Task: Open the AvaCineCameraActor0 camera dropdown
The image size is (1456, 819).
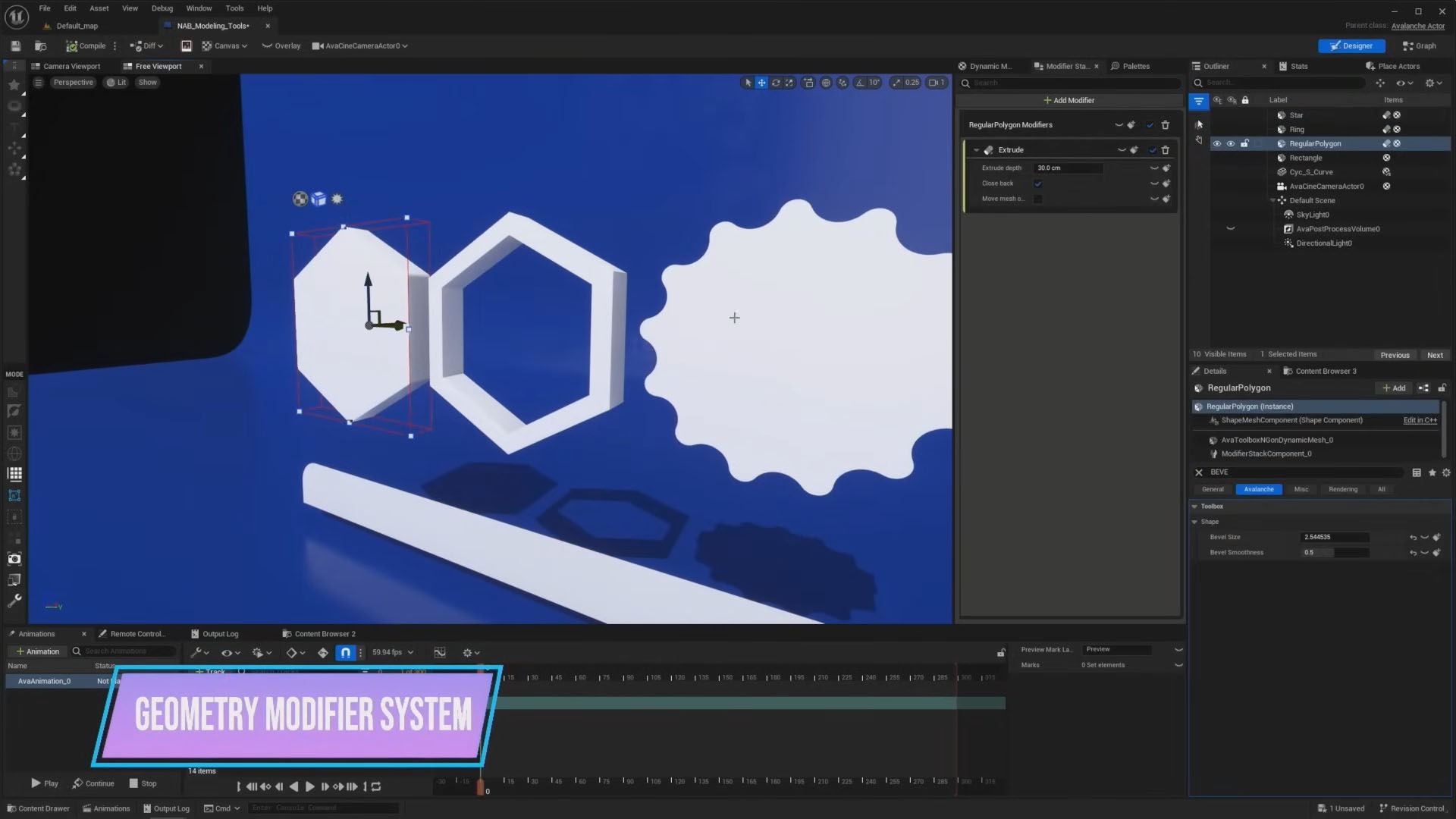Action: [x=360, y=45]
